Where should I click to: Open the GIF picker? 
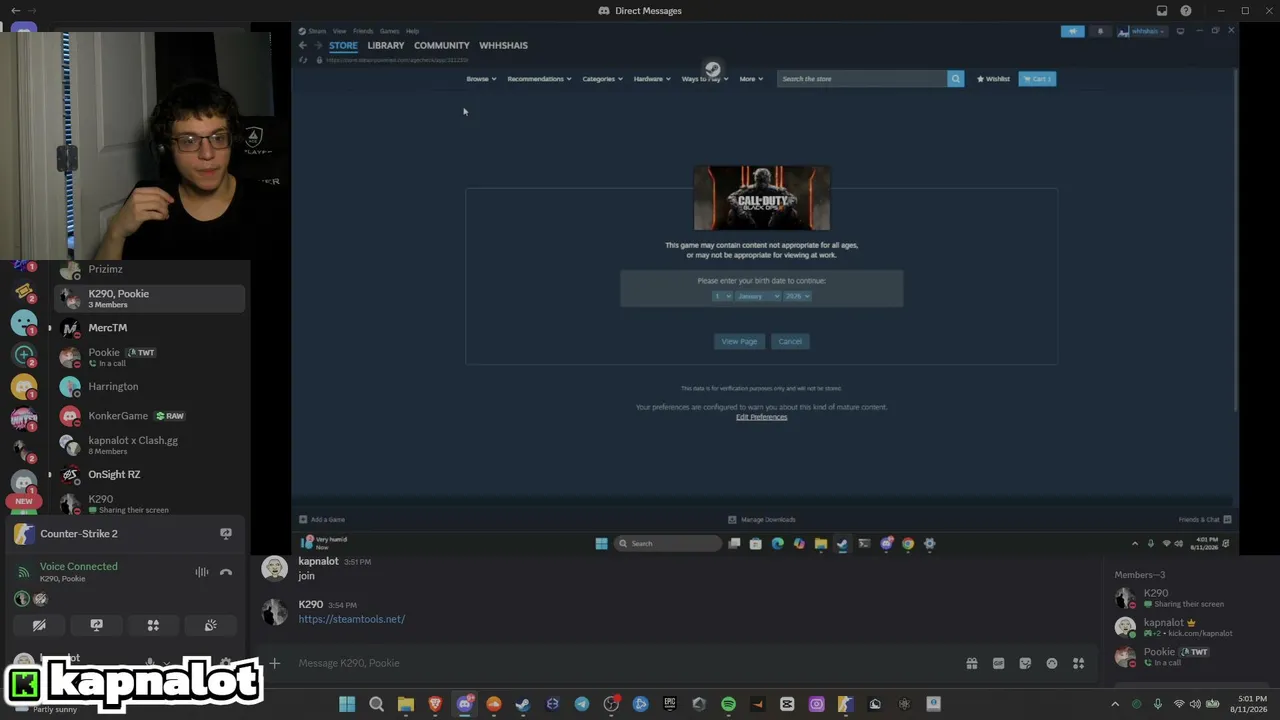[x=998, y=663]
